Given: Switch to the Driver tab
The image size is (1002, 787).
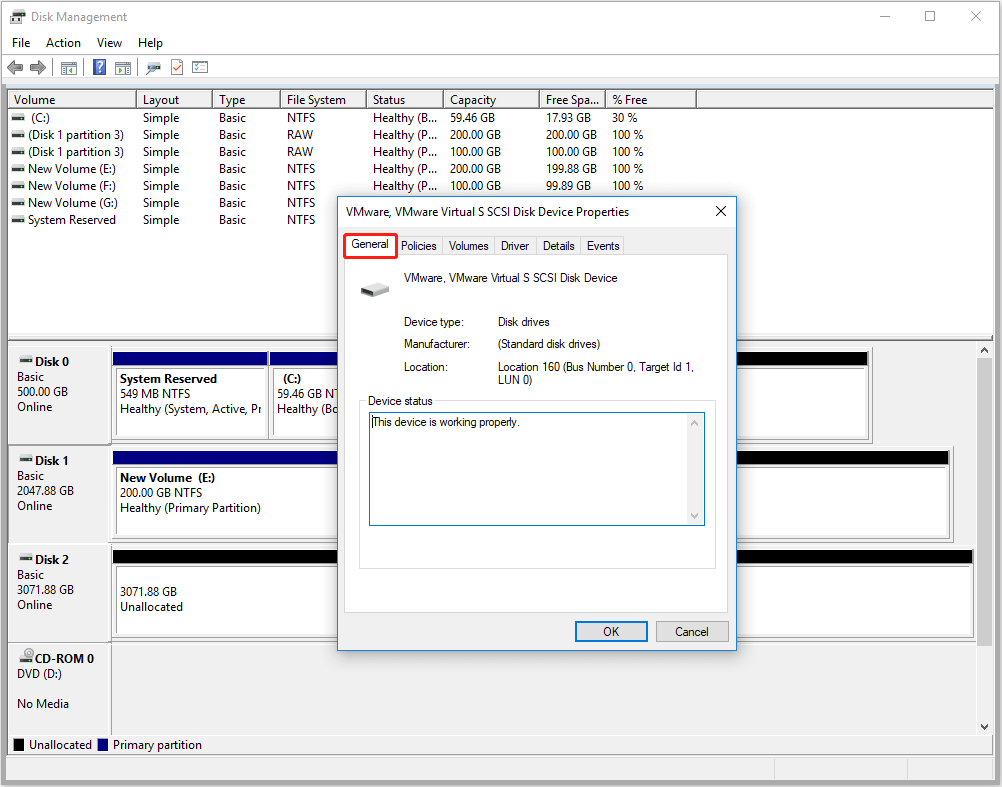Looking at the screenshot, I should [515, 246].
